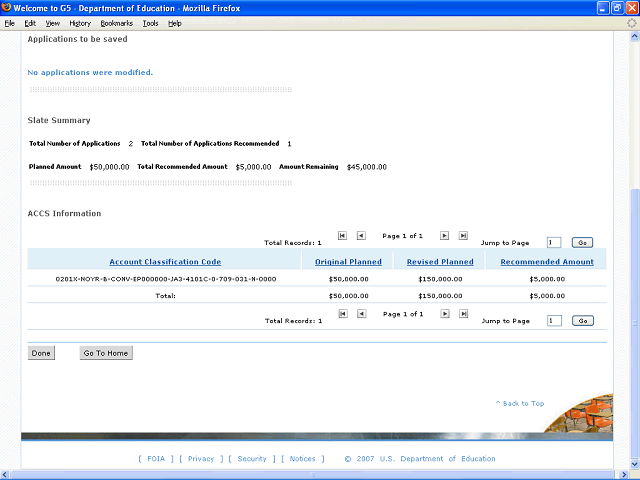Click the top pager Go button

click(x=582, y=242)
